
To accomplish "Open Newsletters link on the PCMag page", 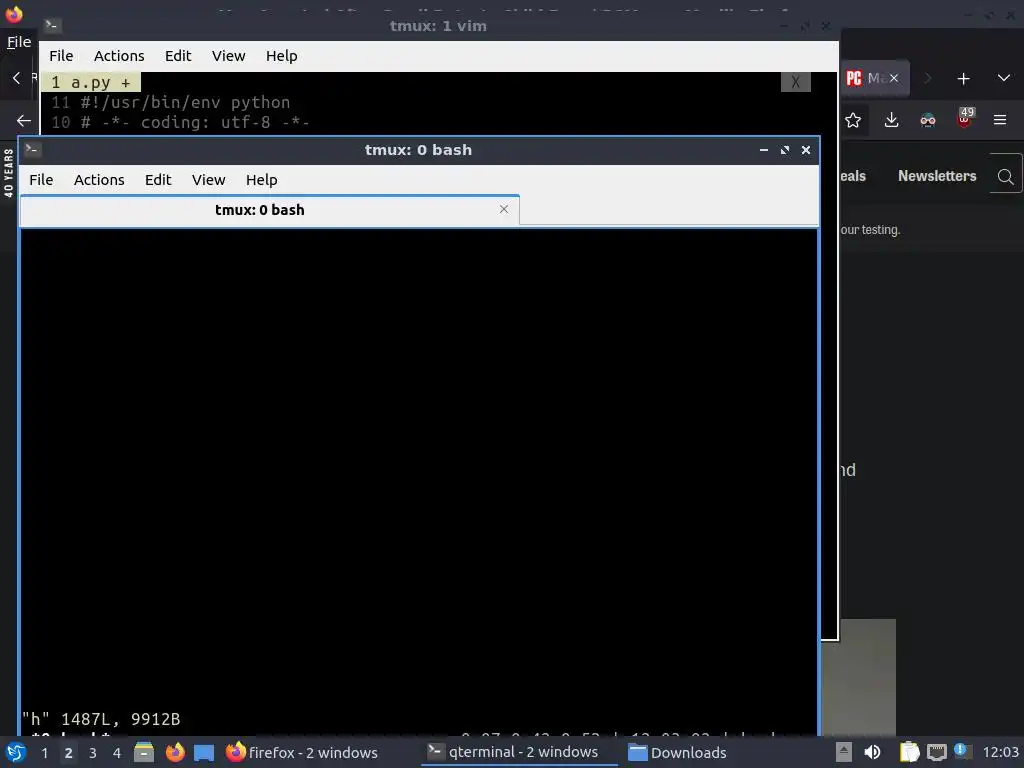I will [937, 176].
